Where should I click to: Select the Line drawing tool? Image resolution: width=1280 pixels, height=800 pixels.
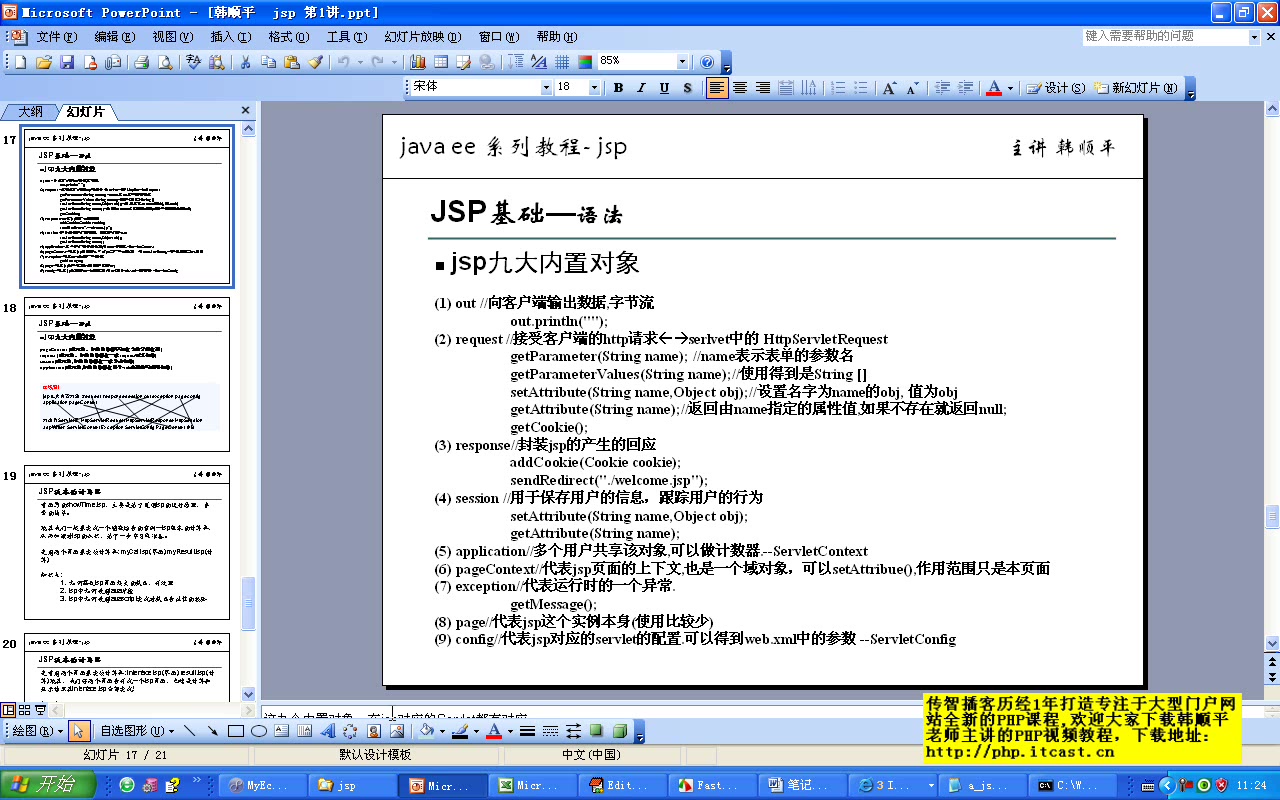[190, 731]
